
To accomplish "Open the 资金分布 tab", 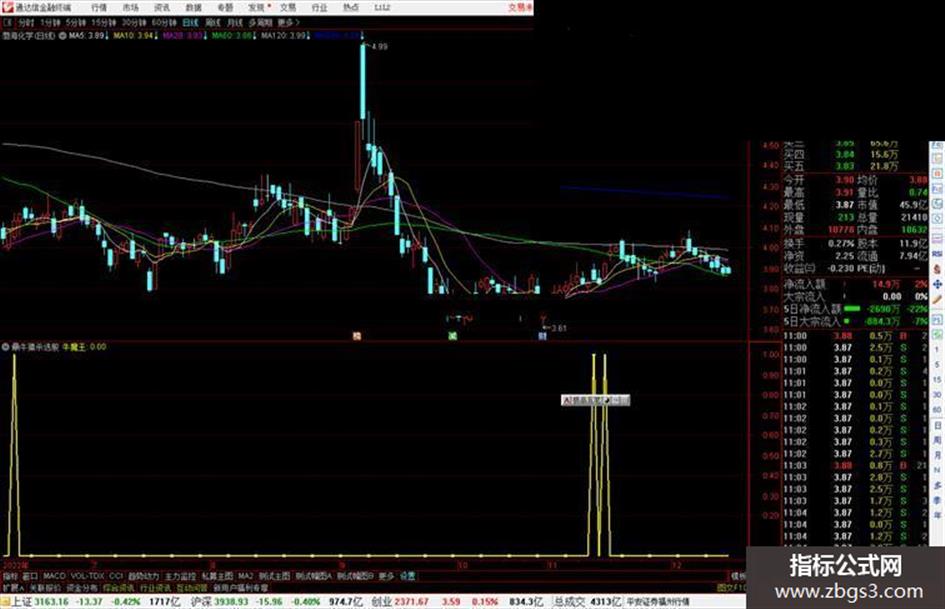I will click(81, 588).
